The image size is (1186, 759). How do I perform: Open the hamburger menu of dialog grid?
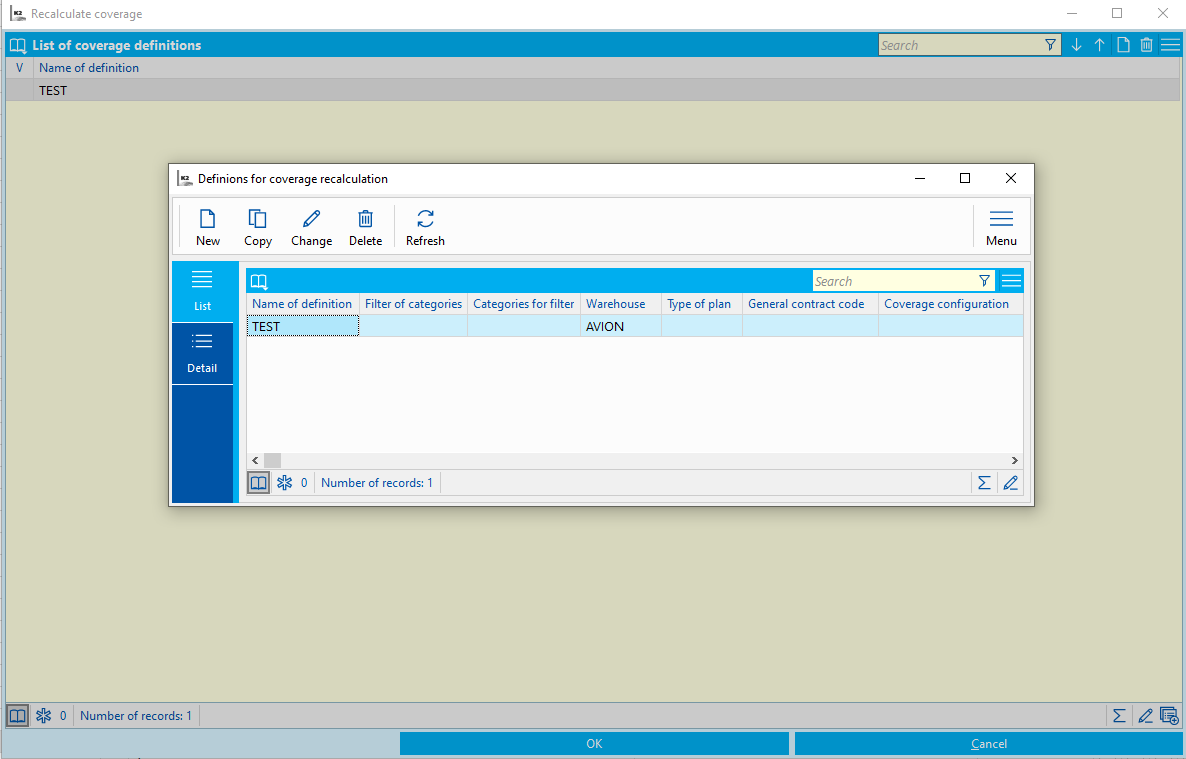coord(1011,282)
